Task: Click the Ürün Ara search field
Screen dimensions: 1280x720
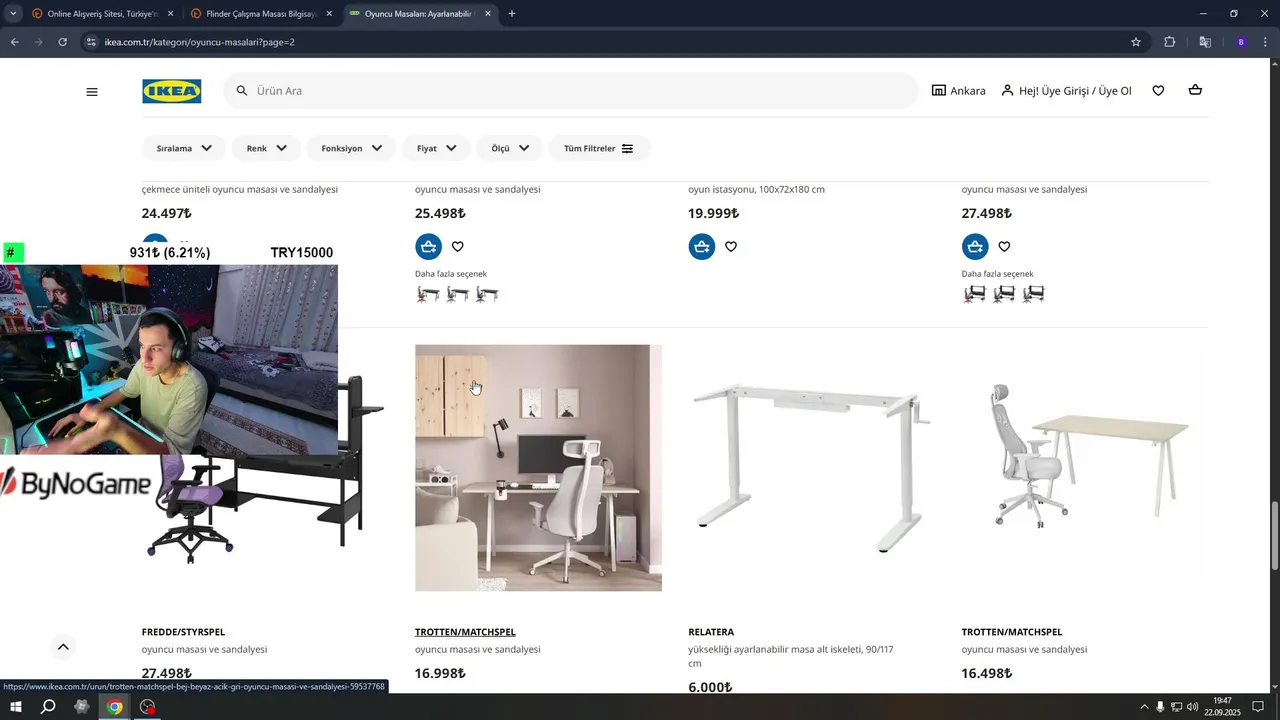Action: coord(570,91)
